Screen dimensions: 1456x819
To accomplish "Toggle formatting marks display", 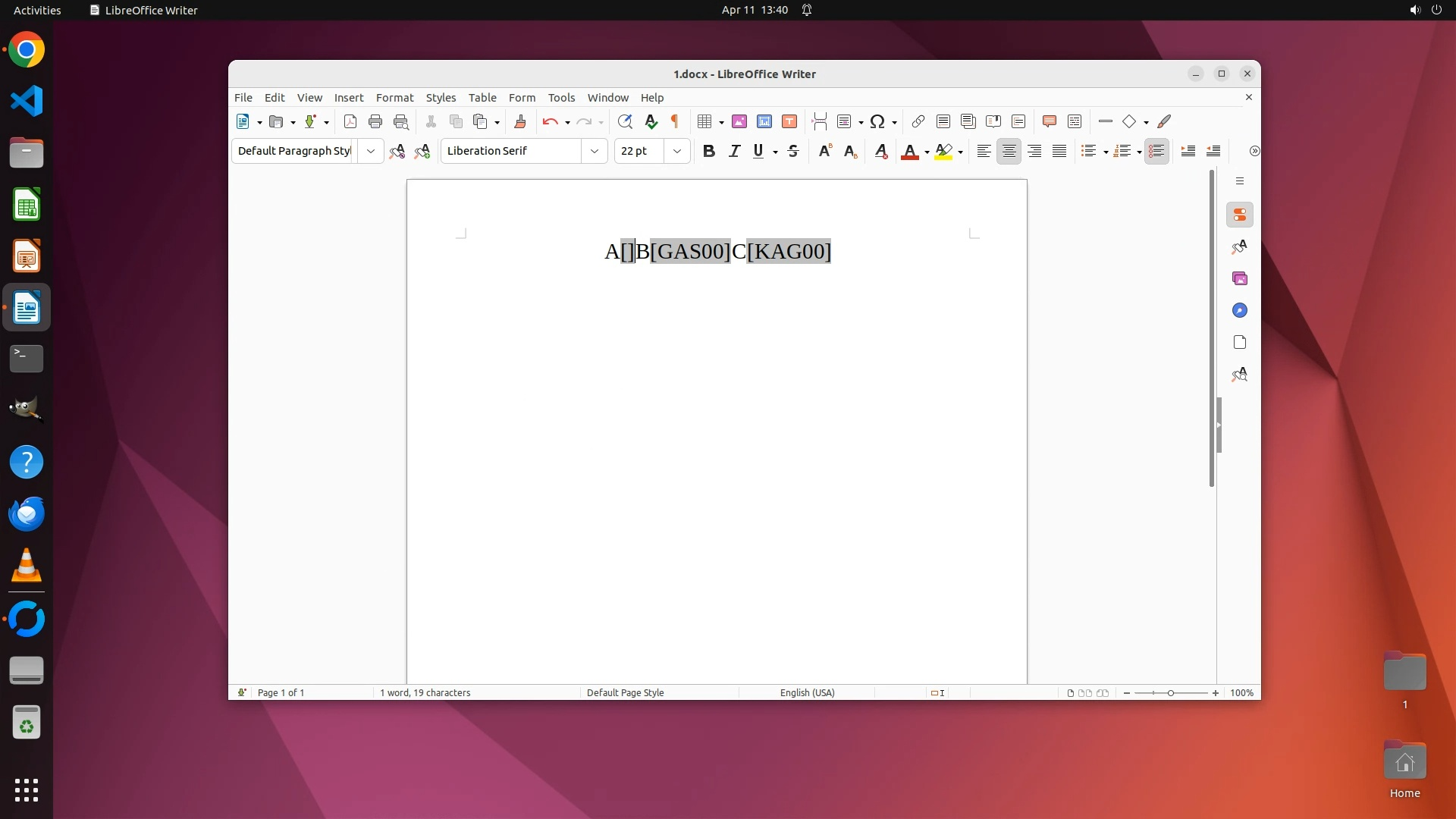I will point(674,121).
